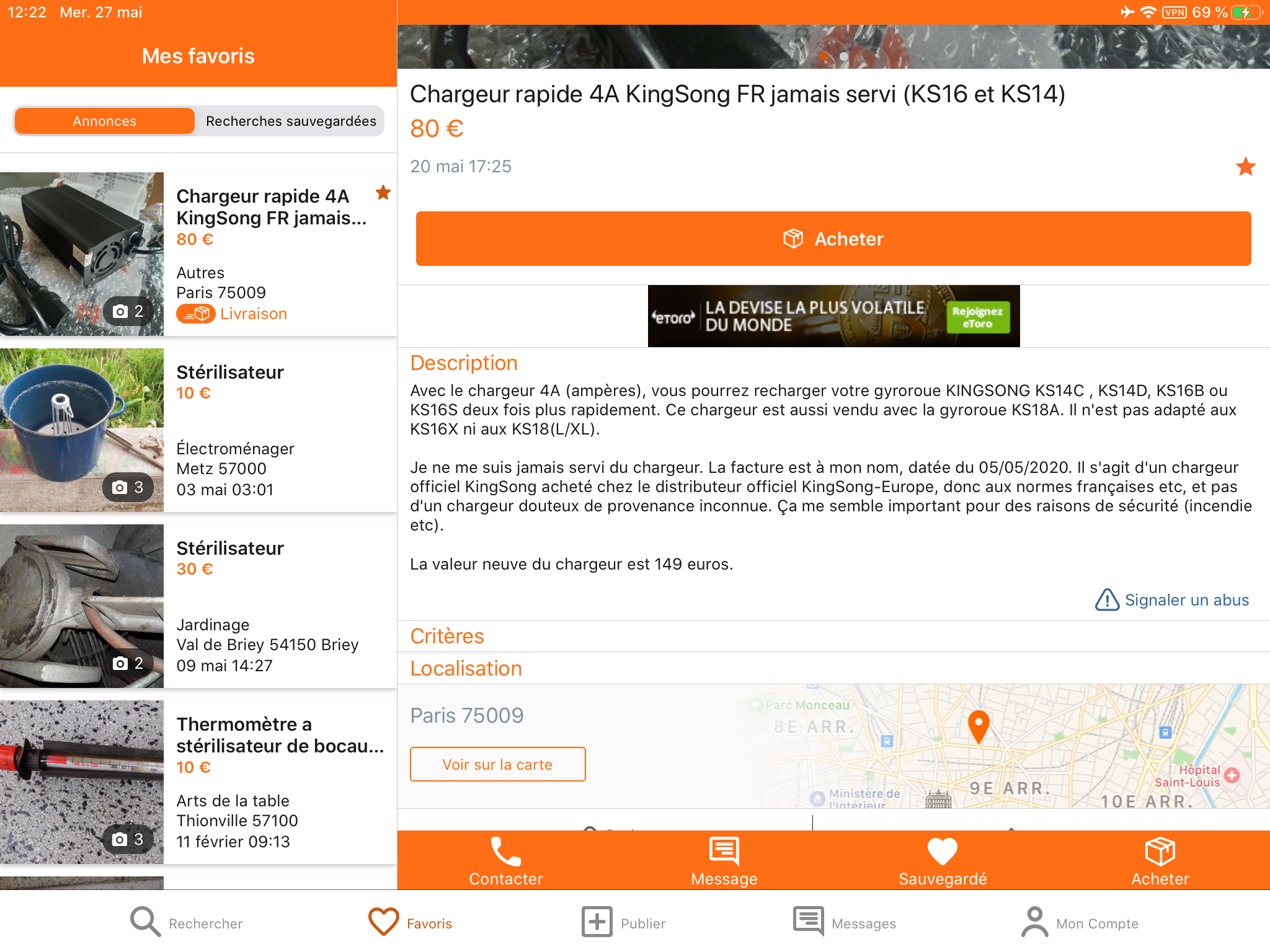Screen dimensions: 1270x952
Task: Tap the Acheter box icon in the orange bottom bar
Action: [x=1160, y=851]
